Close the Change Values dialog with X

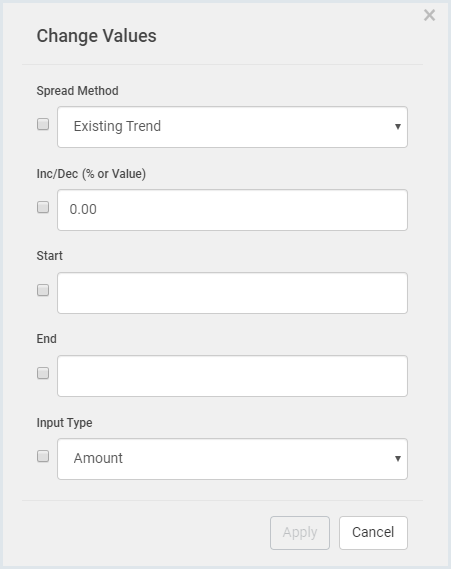pos(429,15)
